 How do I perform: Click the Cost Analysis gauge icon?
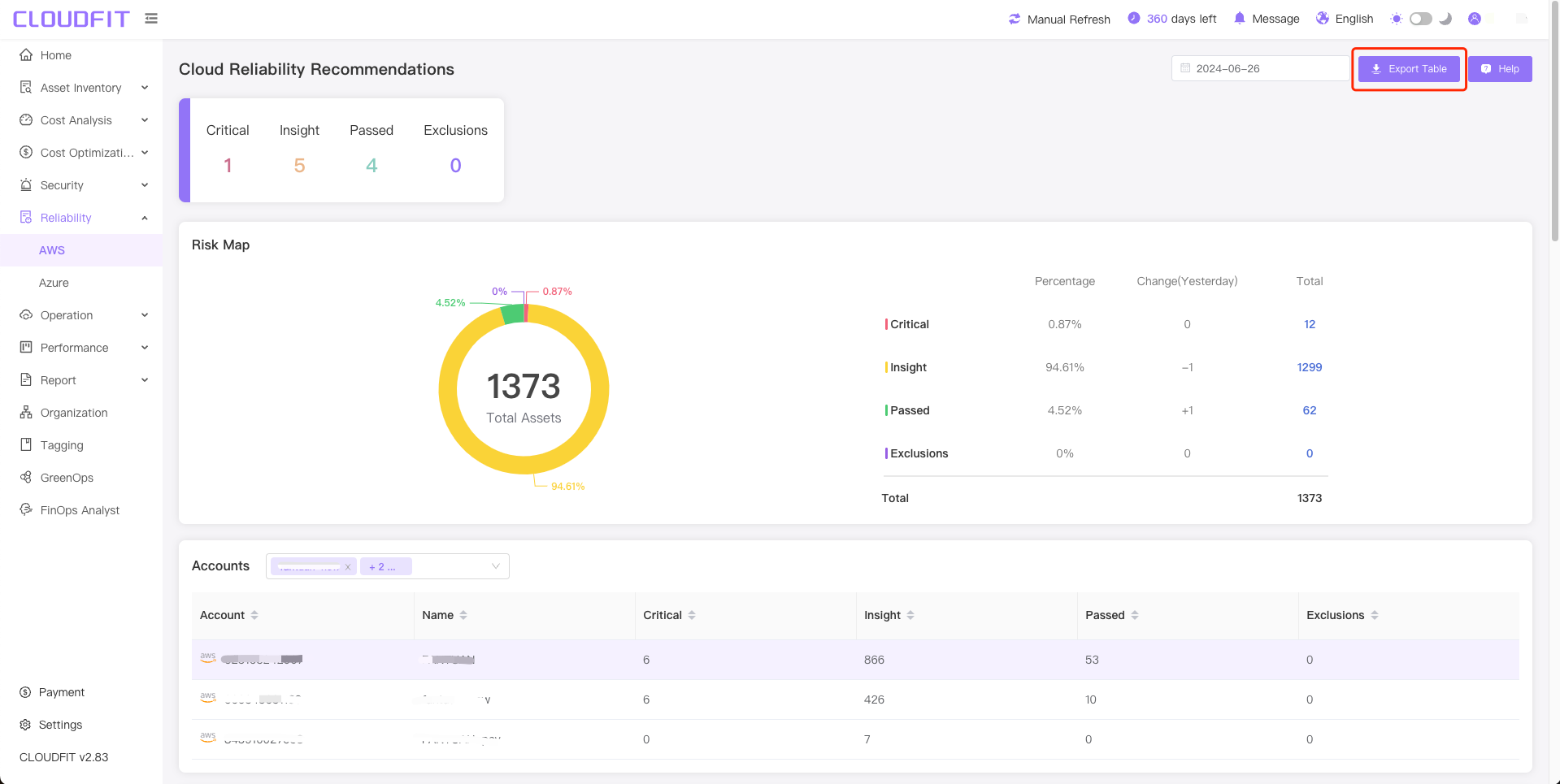tap(26, 119)
